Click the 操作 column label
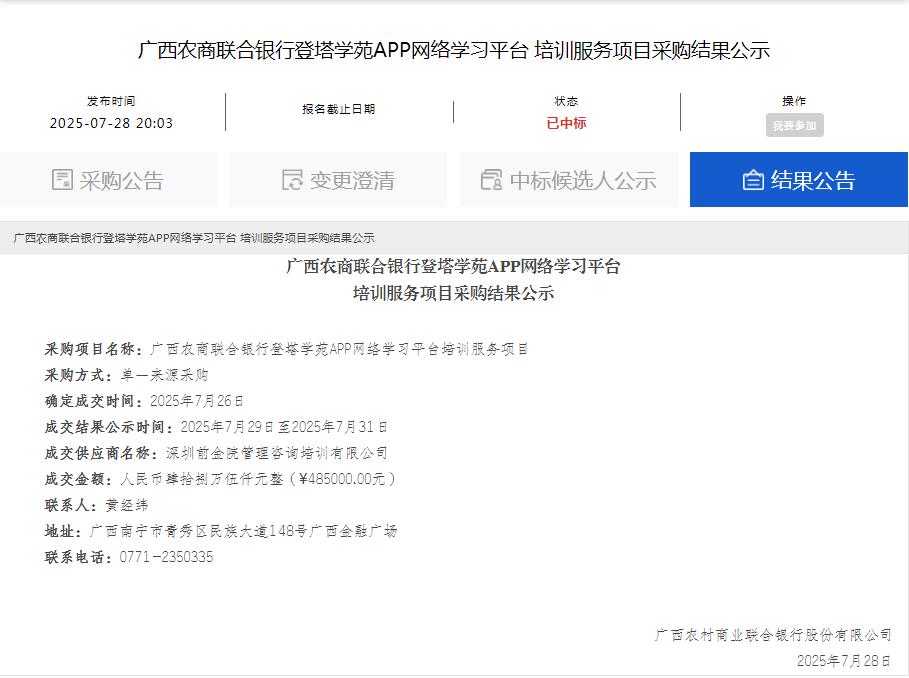Viewport: 909px width, 678px height. (794, 101)
